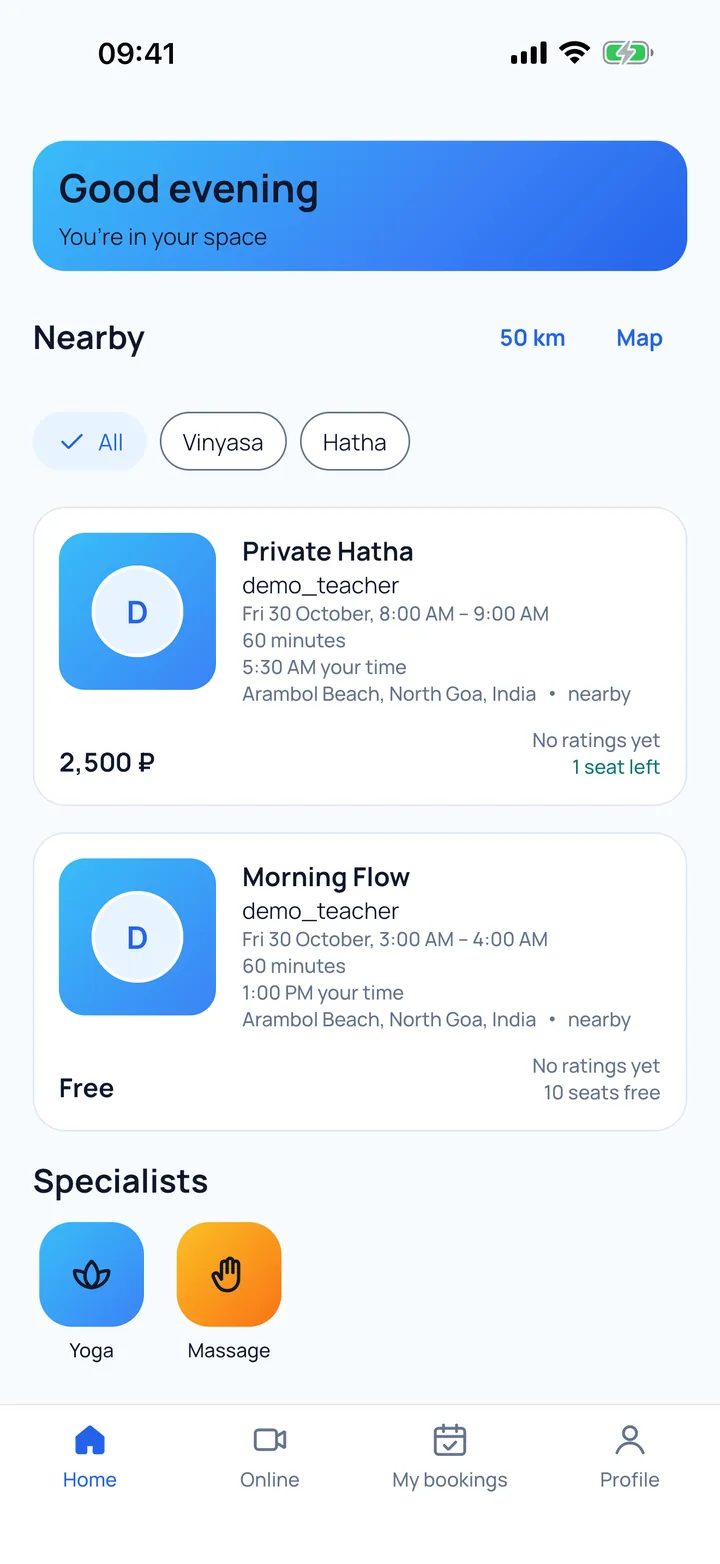This screenshot has width=720, height=1564.
Task: Tap the Specialists section heading
Action: coord(121,1181)
